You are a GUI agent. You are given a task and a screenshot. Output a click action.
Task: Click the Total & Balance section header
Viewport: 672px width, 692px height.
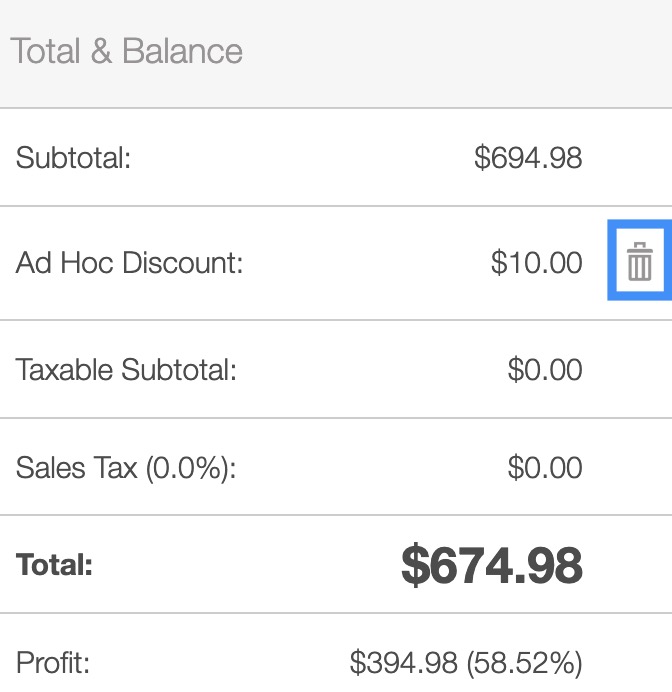point(127,52)
